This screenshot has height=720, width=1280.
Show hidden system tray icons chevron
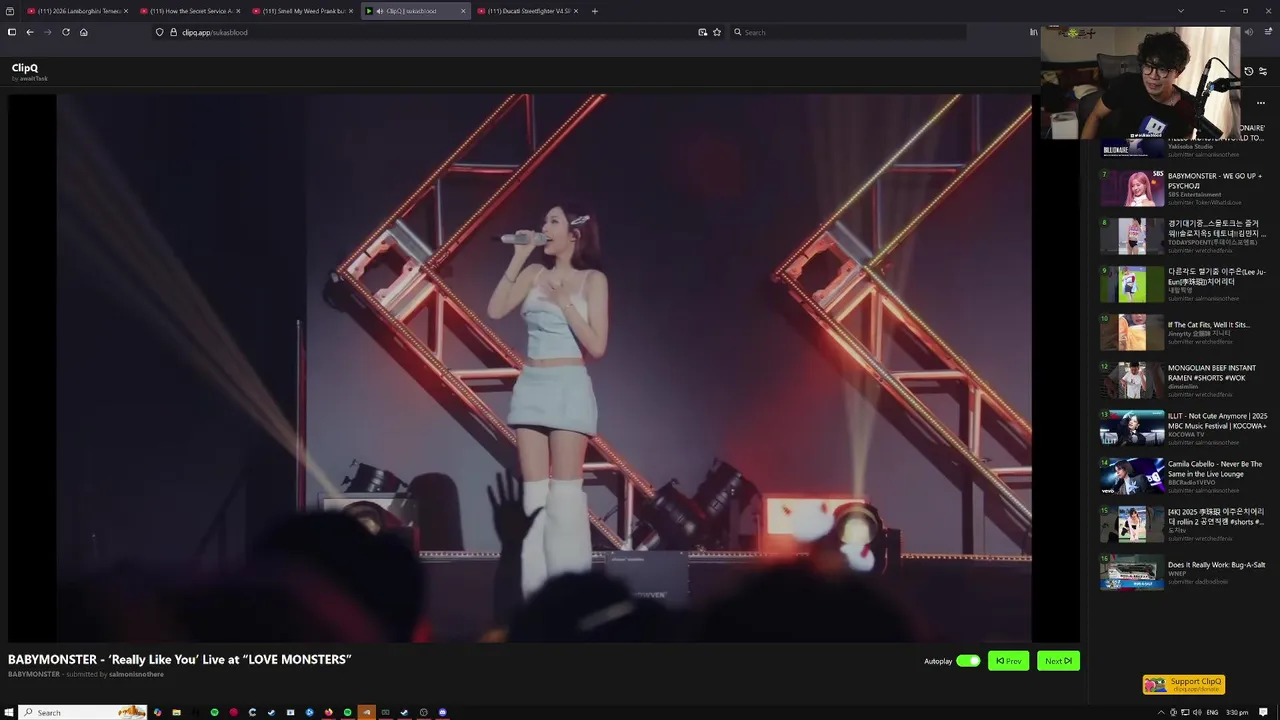(x=1161, y=712)
